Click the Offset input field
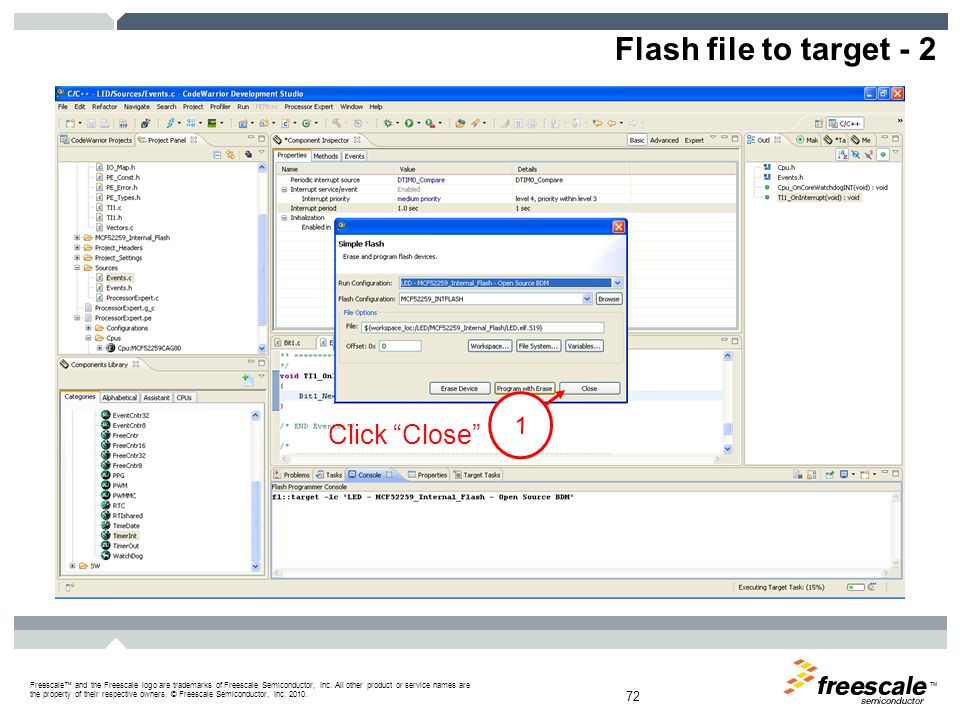 400,346
